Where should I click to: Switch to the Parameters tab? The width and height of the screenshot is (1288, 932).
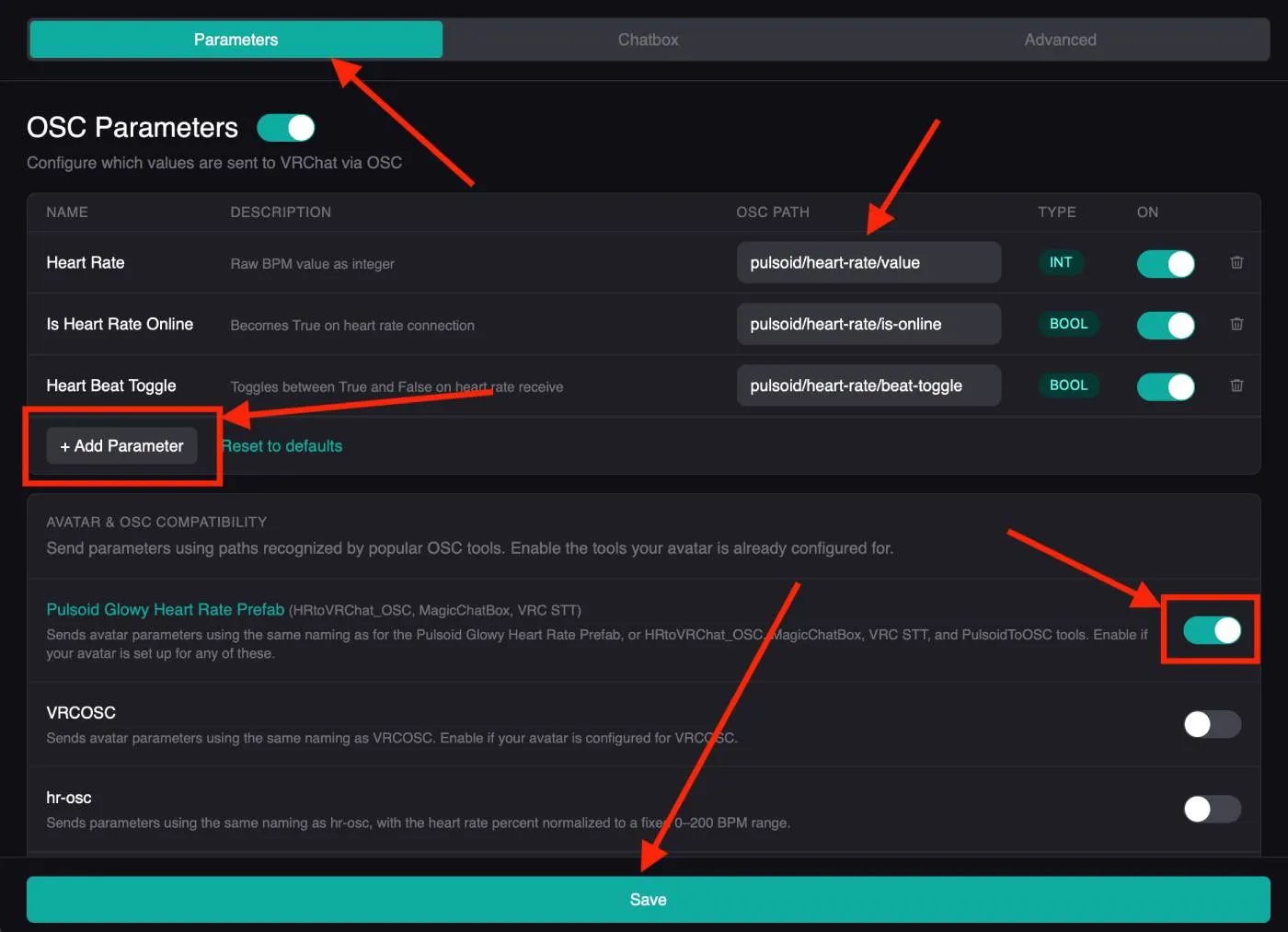pos(236,40)
